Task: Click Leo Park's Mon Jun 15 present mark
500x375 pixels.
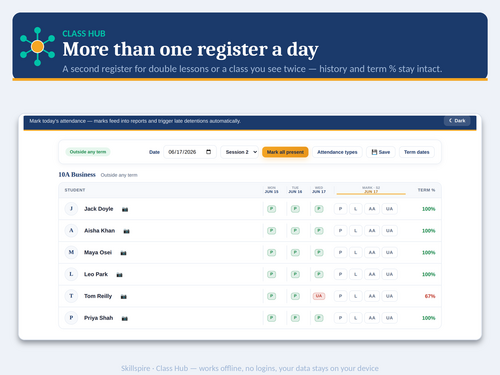Action: coord(272,274)
